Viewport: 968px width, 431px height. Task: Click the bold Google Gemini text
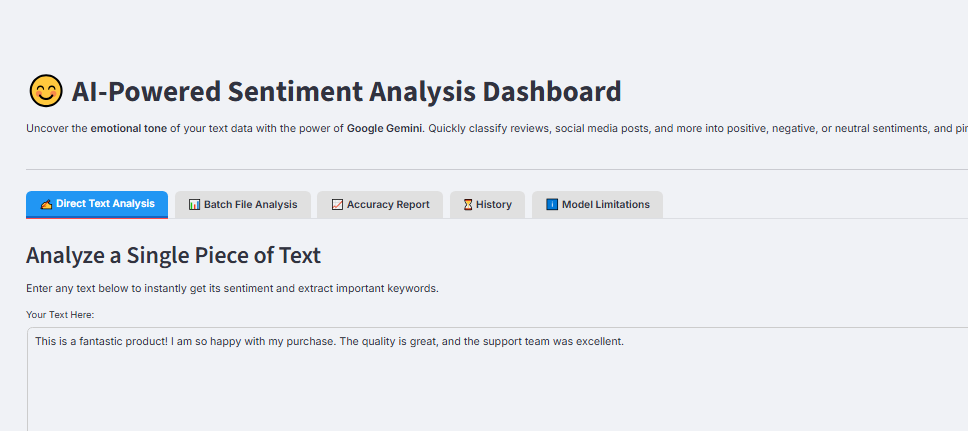(x=385, y=129)
